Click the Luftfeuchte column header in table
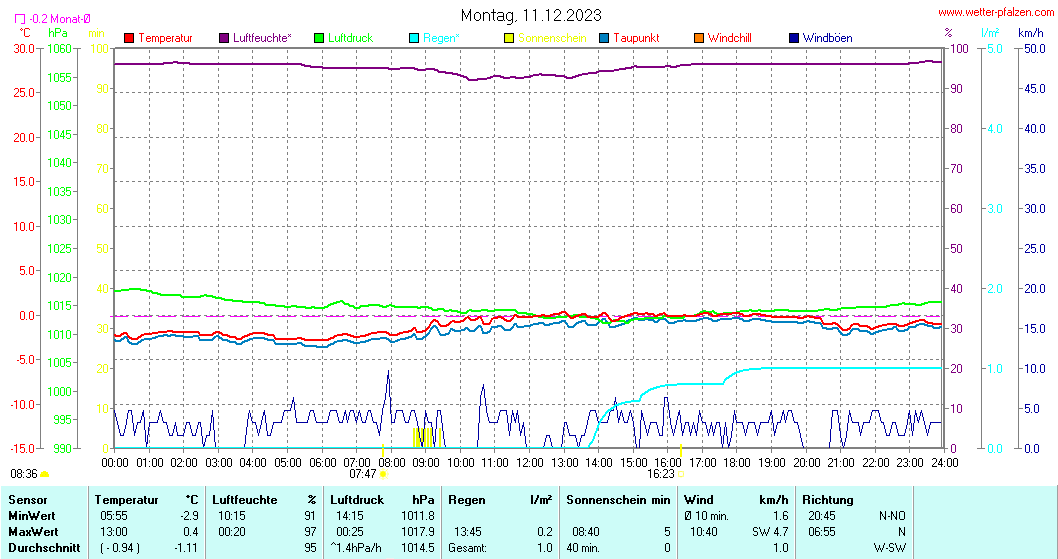The width and height of the screenshot is (1058, 559). [x=244, y=500]
